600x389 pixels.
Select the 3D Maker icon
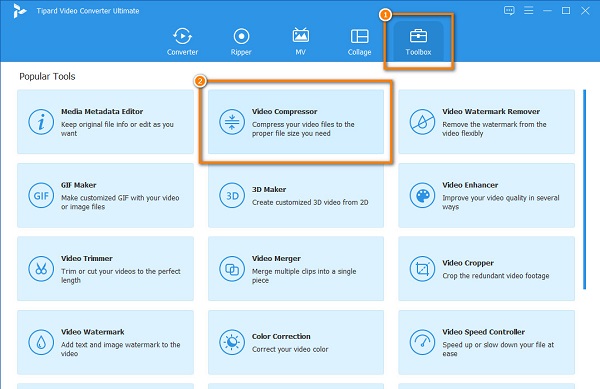tap(232, 195)
